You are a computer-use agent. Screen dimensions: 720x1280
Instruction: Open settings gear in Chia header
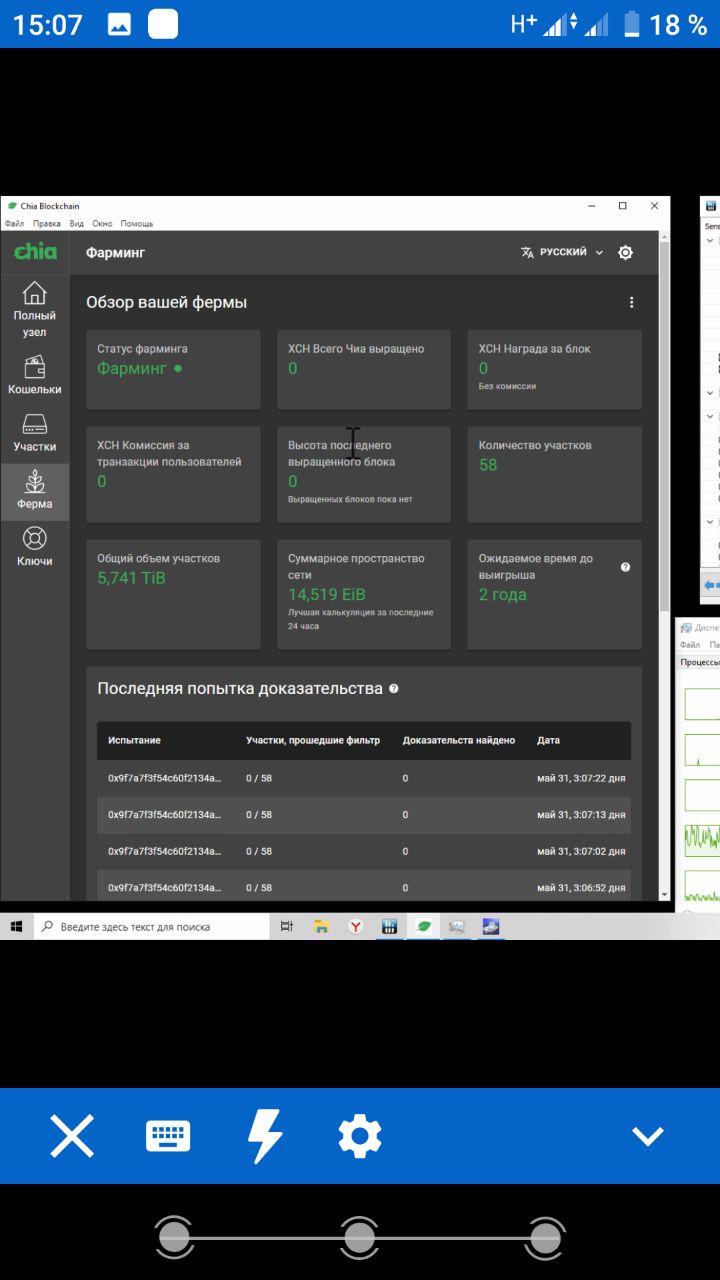[x=625, y=253]
